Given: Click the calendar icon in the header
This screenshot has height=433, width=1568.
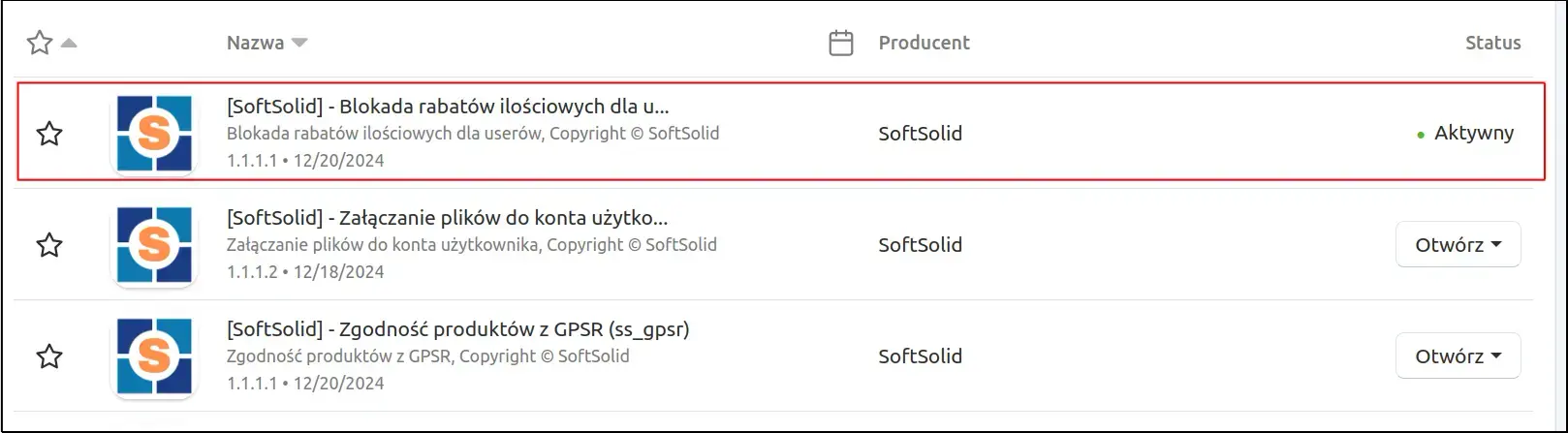Looking at the screenshot, I should [x=841, y=43].
